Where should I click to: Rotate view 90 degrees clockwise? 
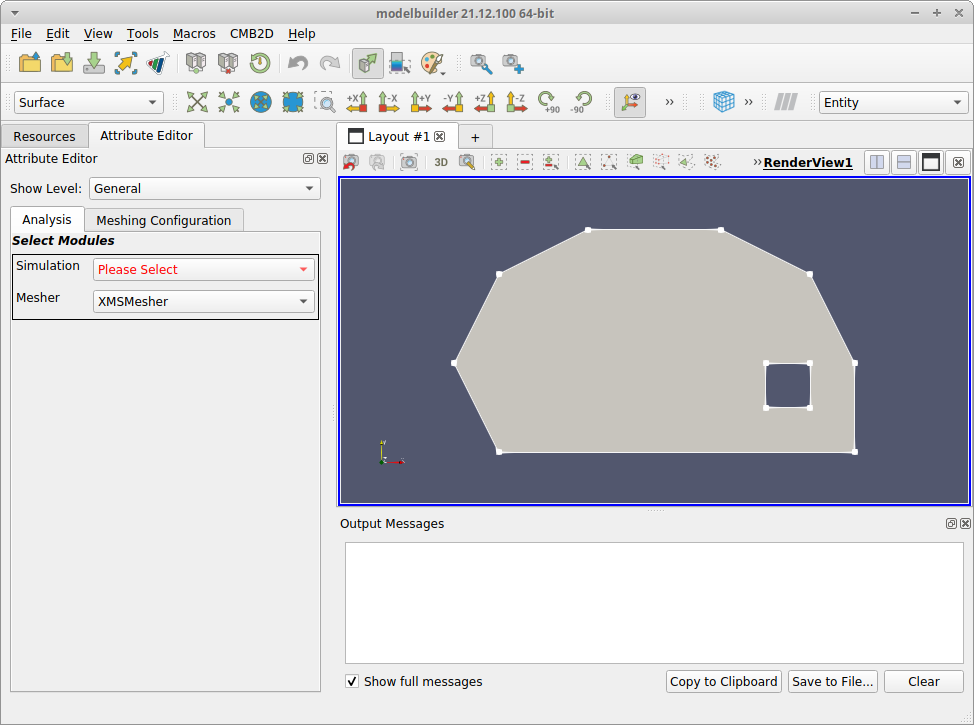click(x=548, y=102)
